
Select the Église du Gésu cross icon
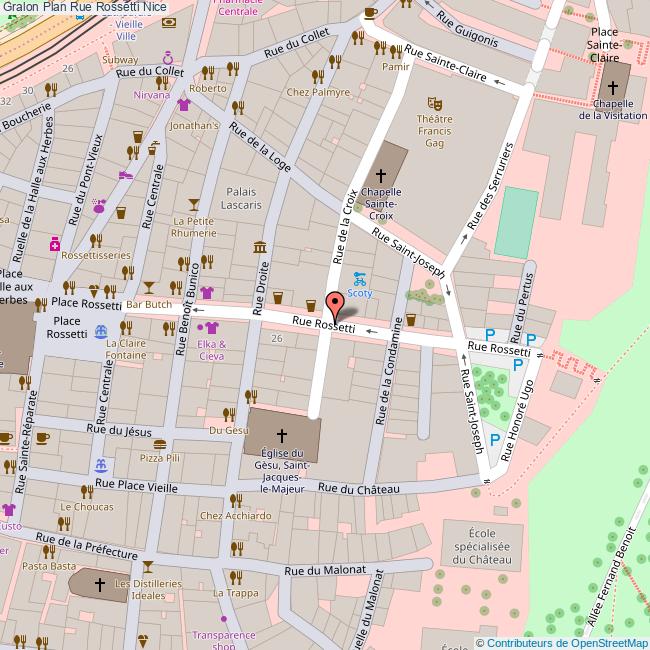point(282,436)
